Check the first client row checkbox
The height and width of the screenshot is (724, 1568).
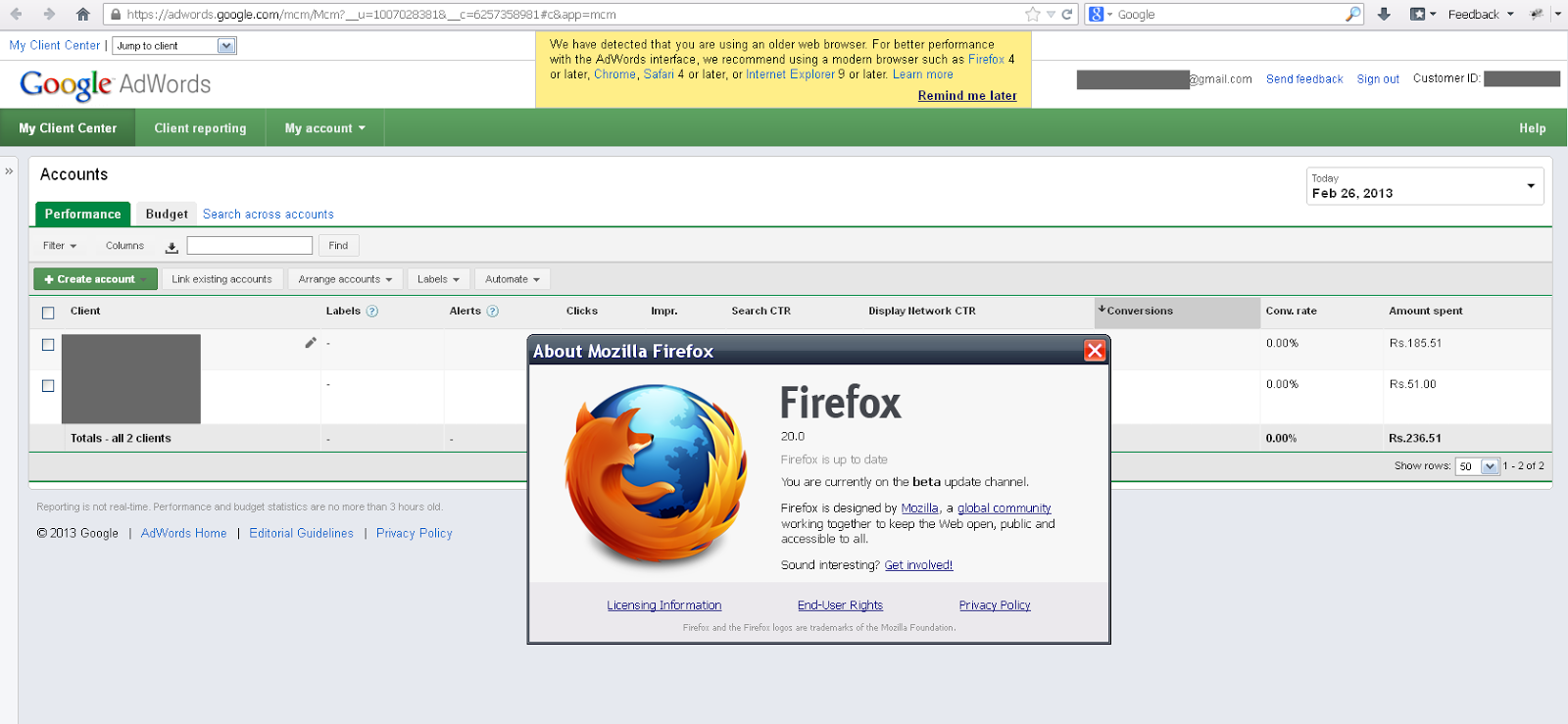[x=48, y=345]
